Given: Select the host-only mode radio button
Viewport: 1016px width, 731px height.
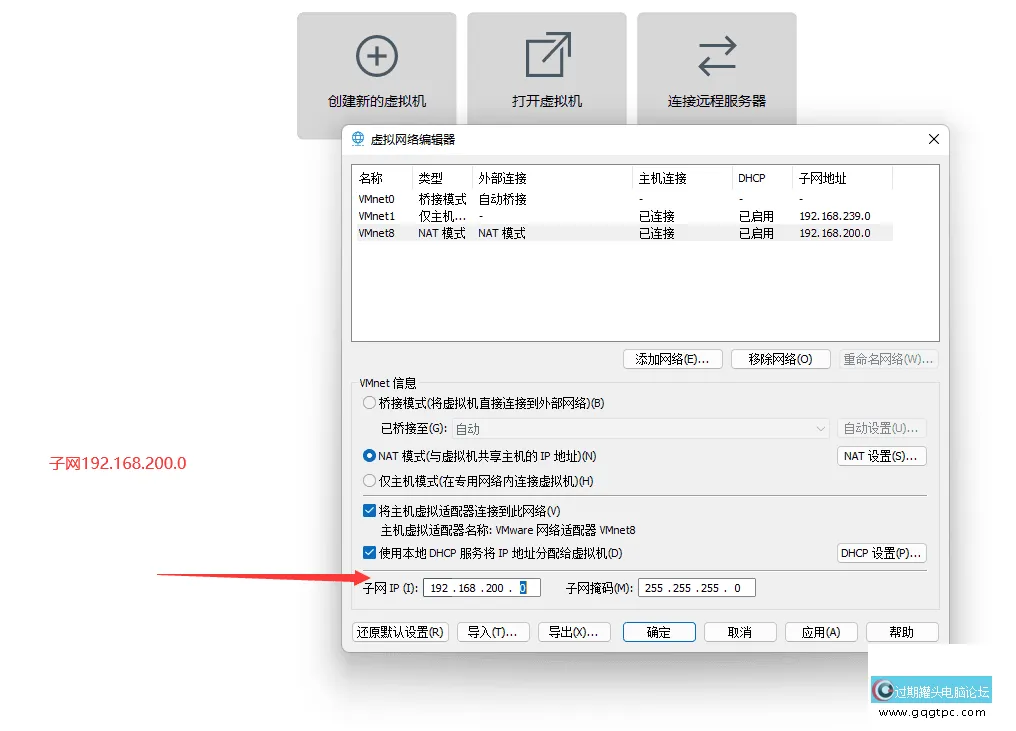Looking at the screenshot, I should pyautogui.click(x=370, y=481).
